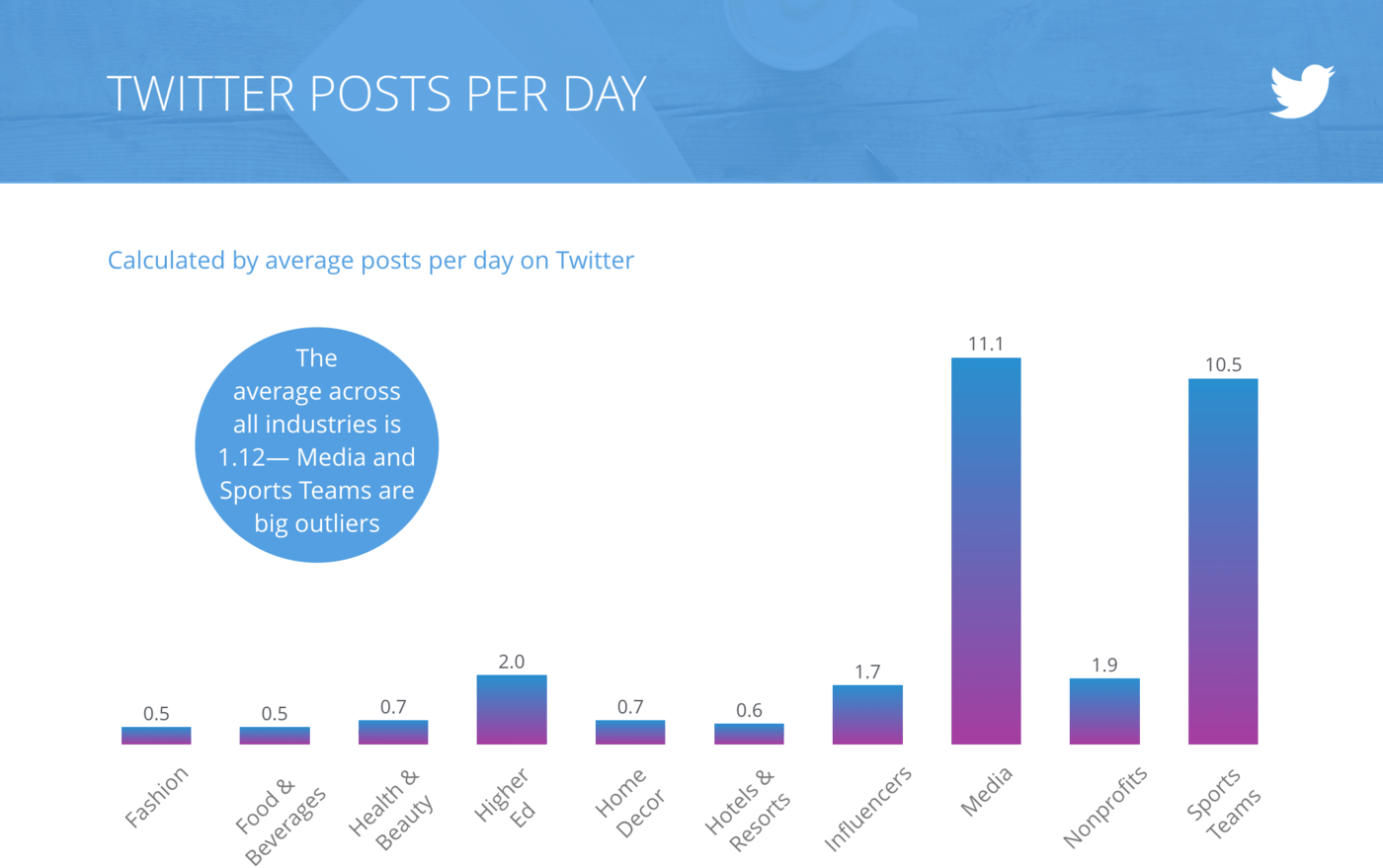
Task: Click the Twitter bird logo
Action: click(x=1302, y=92)
